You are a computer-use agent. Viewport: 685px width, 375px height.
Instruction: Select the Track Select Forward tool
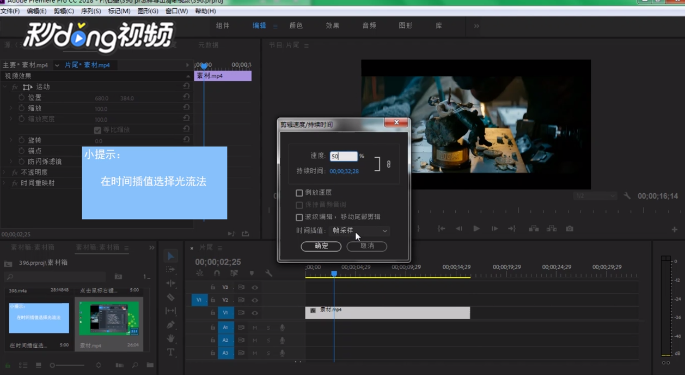tap(171, 269)
